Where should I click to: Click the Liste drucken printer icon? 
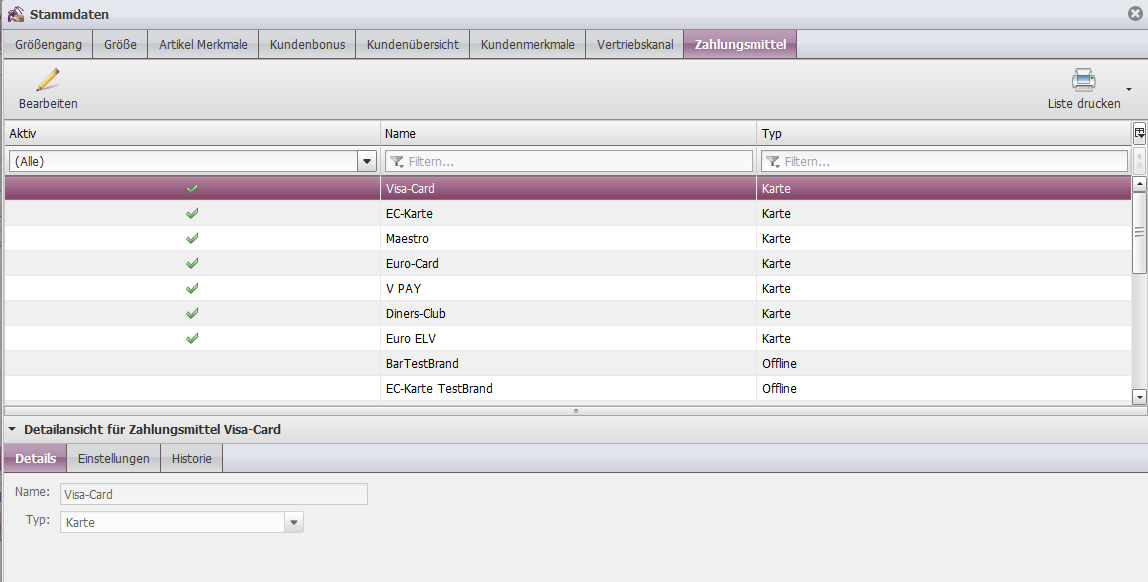click(1083, 80)
